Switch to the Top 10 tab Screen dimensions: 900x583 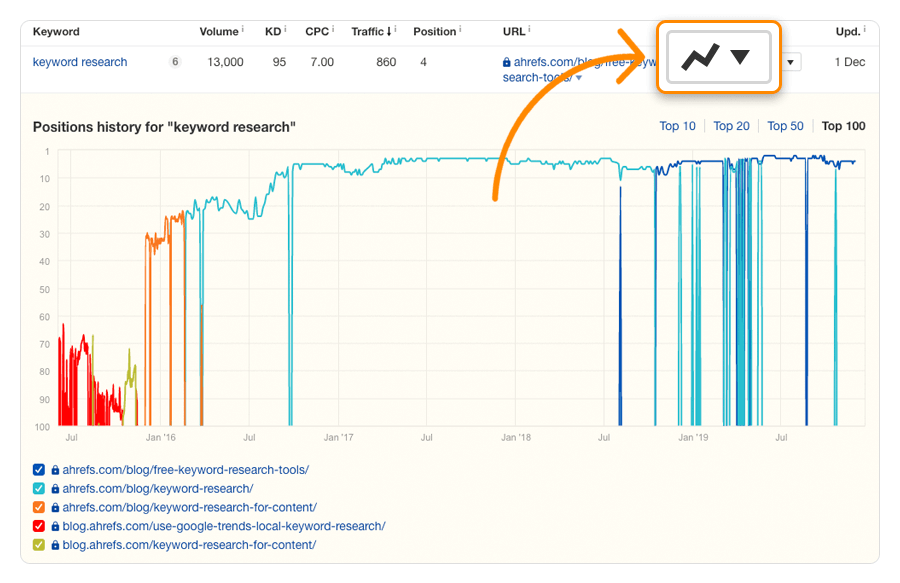click(678, 126)
